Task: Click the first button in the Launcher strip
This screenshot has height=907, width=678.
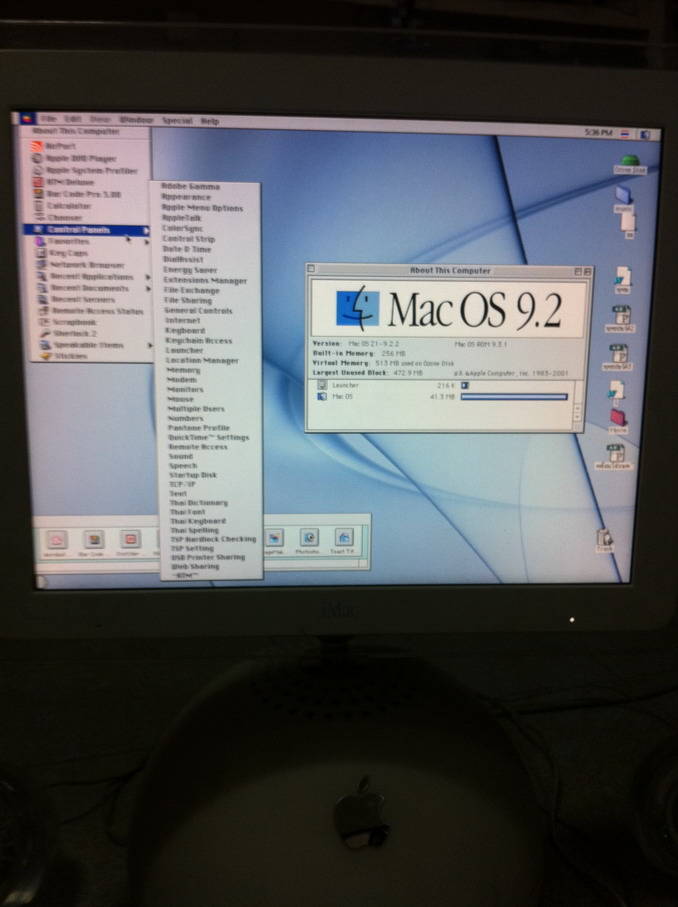Action: click(57, 539)
